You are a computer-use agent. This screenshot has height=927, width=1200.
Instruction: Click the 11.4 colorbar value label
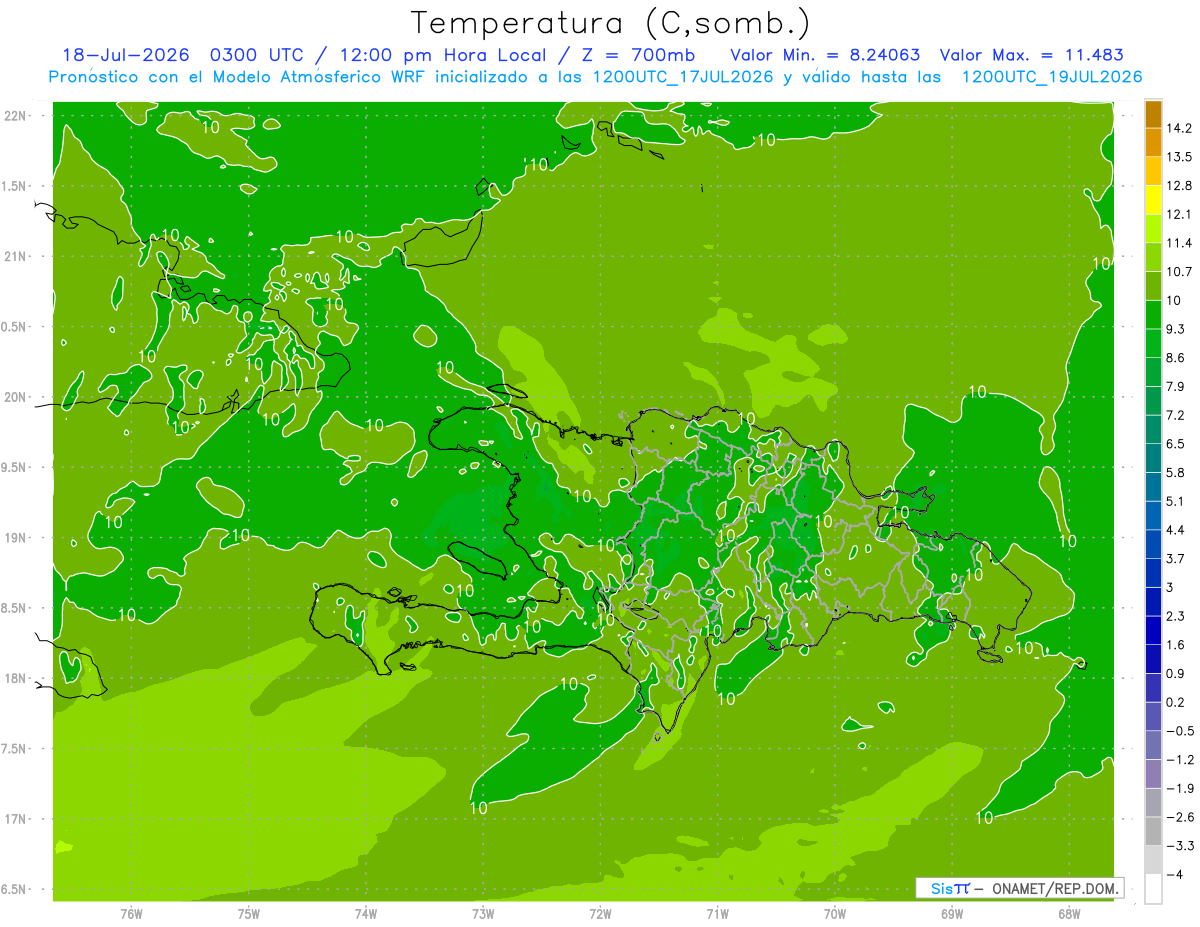pyautogui.click(x=1178, y=243)
